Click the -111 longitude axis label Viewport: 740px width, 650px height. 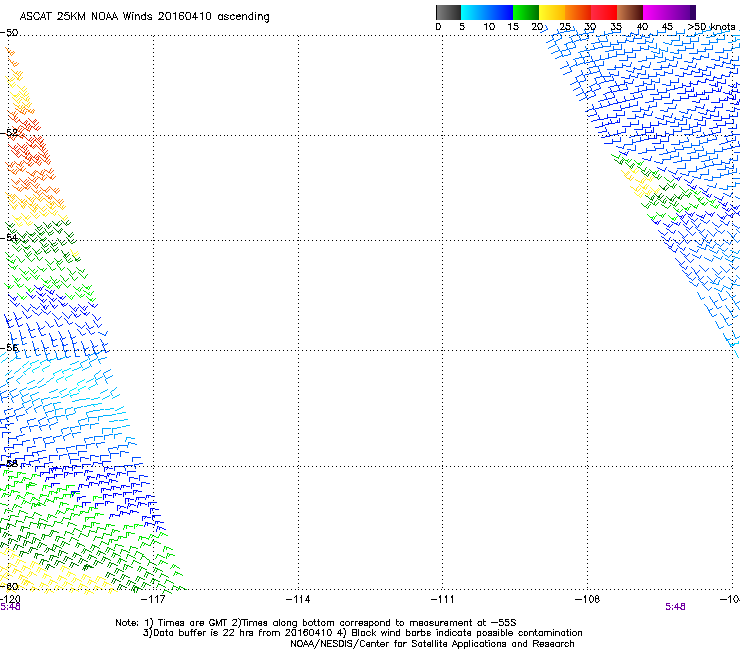coord(443,599)
